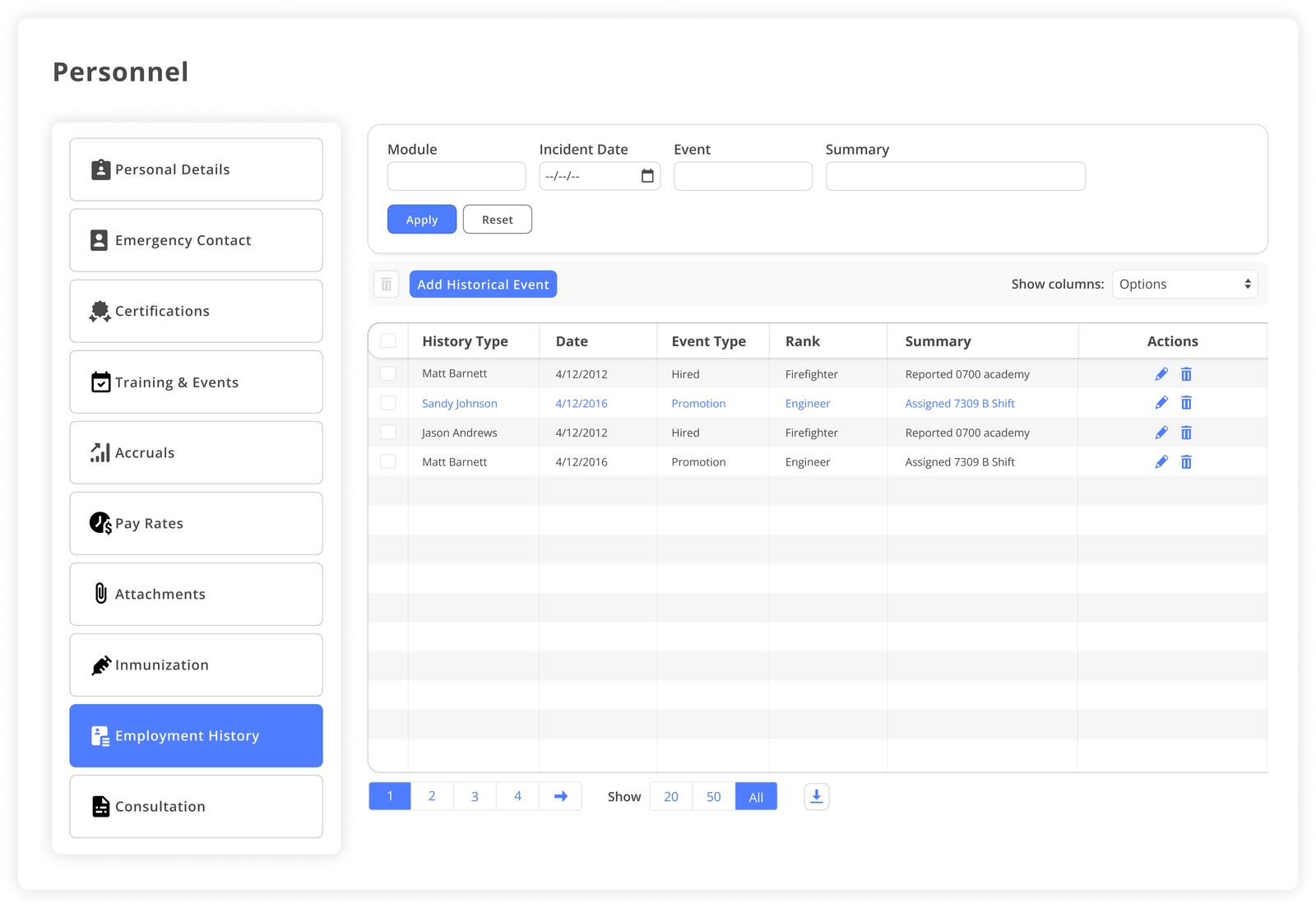Screen dimensions: 1316x908
Task: Expand the Options column selector stepper arrows
Action: coord(1247,284)
